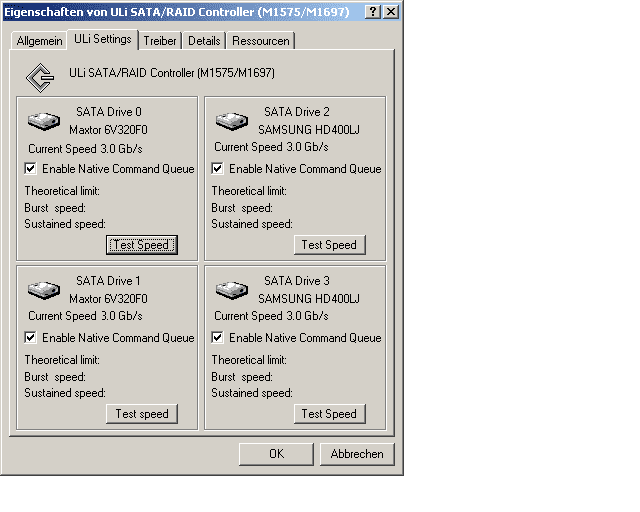Screen dimensions: 640x512
Task: Click 'Burst speed:' label of Drive 2
Action: [x=242, y=208]
